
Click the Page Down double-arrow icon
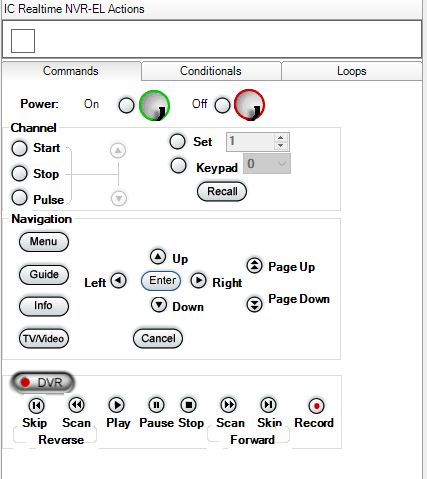pos(254,304)
